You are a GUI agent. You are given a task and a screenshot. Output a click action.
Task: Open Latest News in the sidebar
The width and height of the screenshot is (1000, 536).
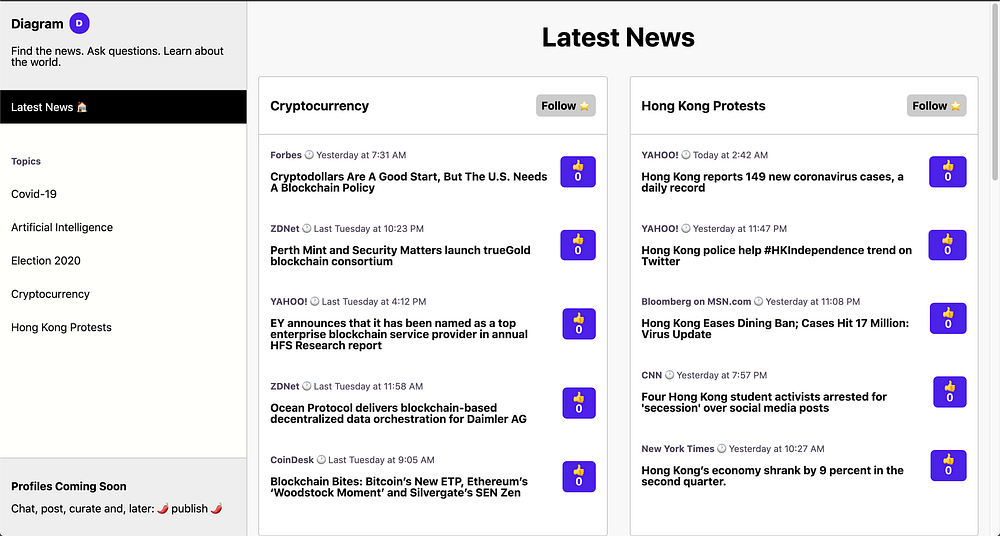coord(123,107)
